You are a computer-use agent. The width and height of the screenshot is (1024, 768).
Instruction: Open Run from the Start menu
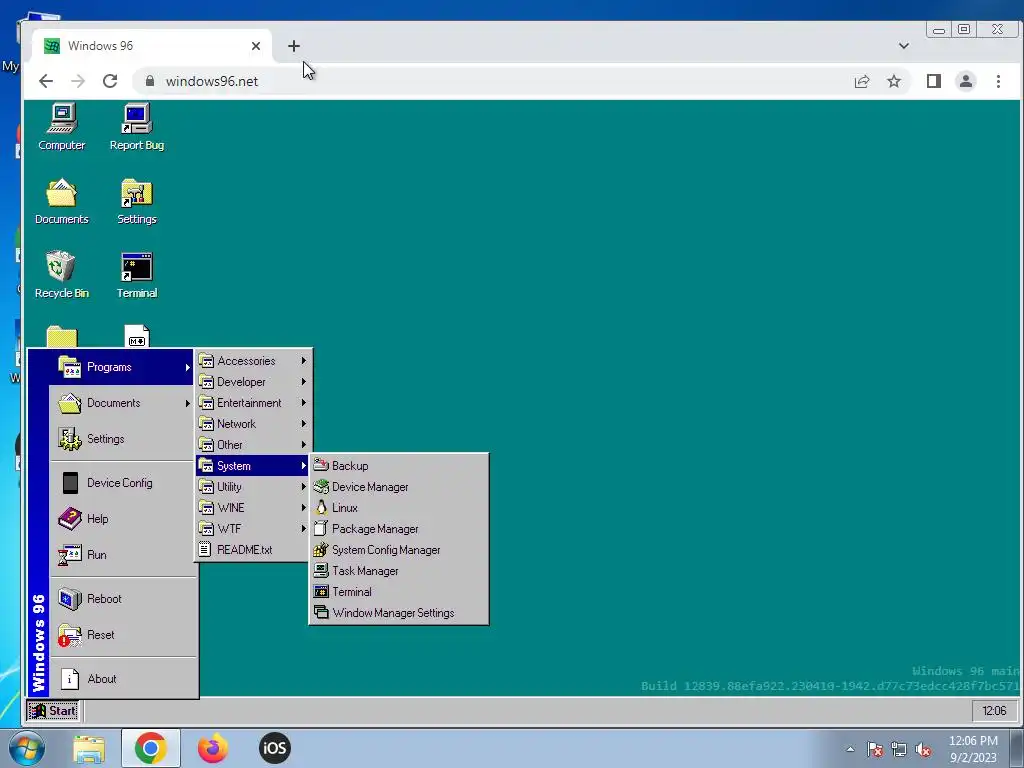click(x=122, y=554)
